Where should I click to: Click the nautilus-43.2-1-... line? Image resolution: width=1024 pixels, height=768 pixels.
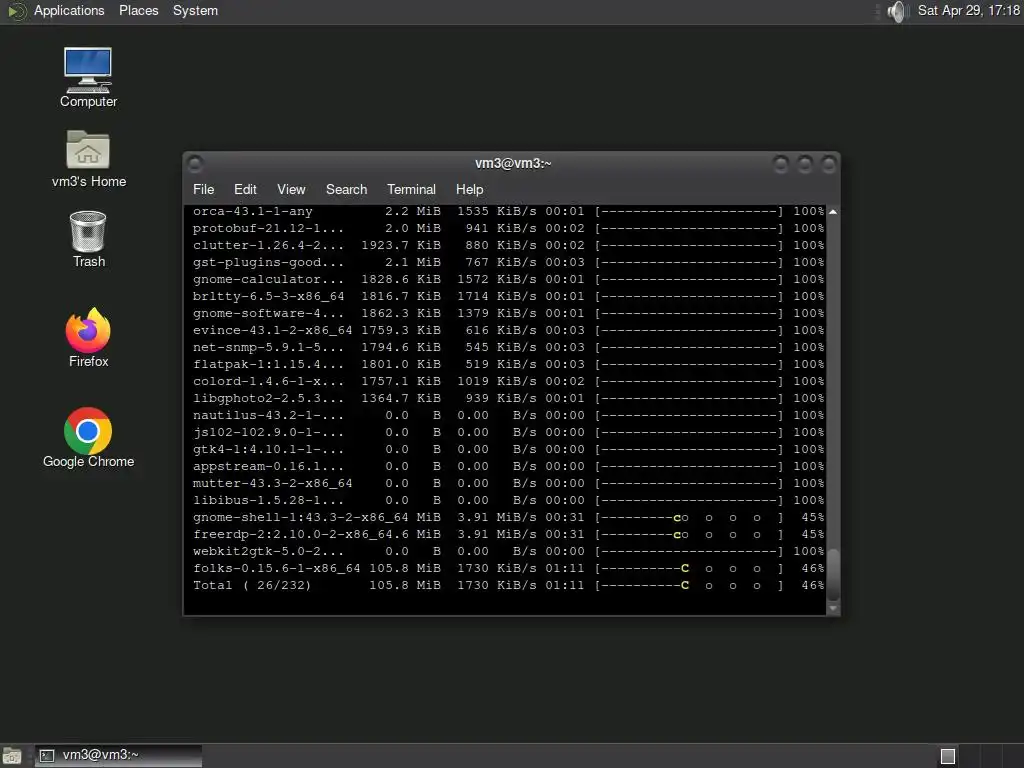click(508, 415)
